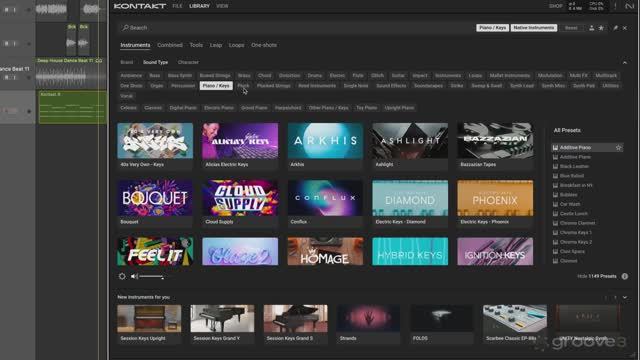This screenshot has height=360, width=640.
Task: Switch to the Loops tab
Action: (236, 45)
